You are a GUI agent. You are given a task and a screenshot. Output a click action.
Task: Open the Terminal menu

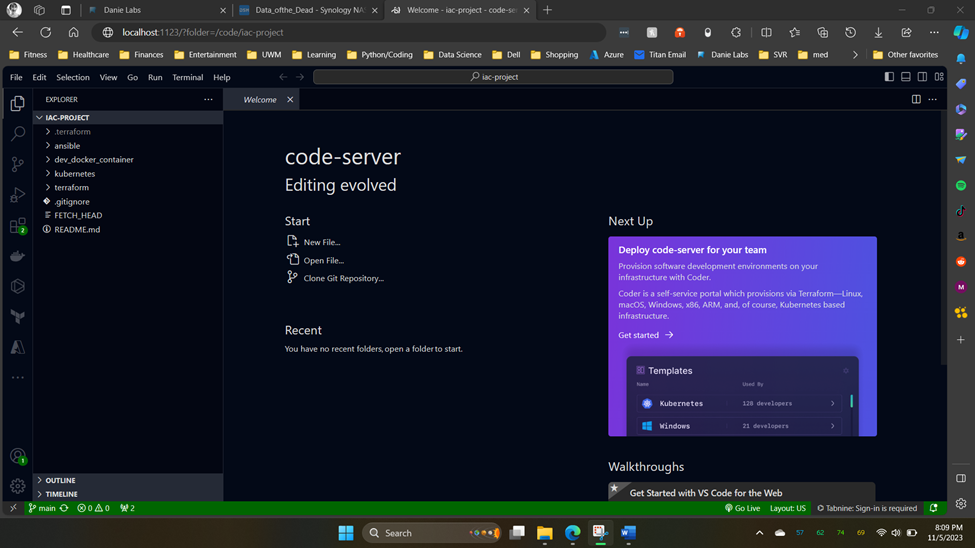click(188, 77)
